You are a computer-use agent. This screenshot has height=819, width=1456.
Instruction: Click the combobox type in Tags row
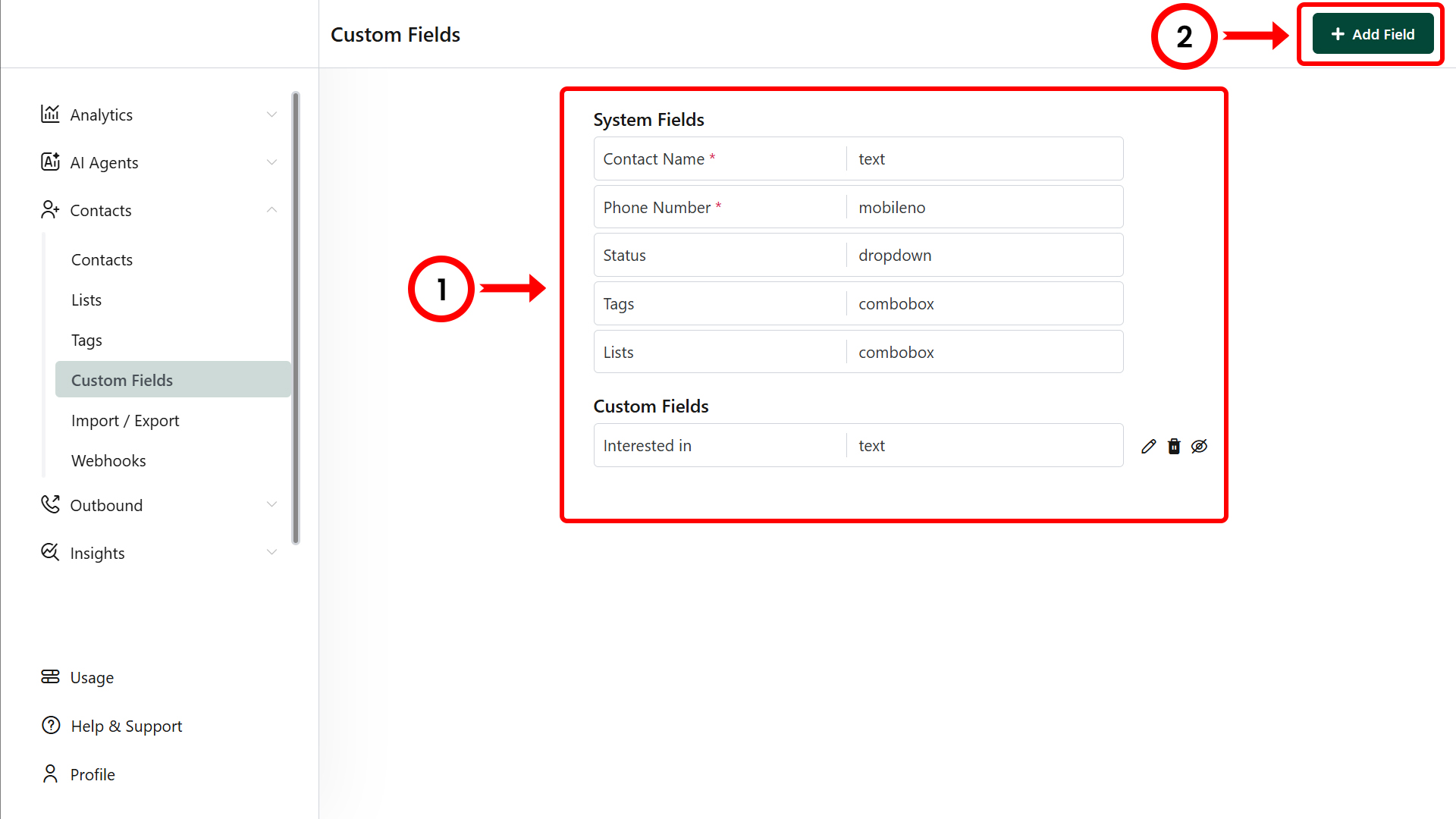(x=896, y=304)
